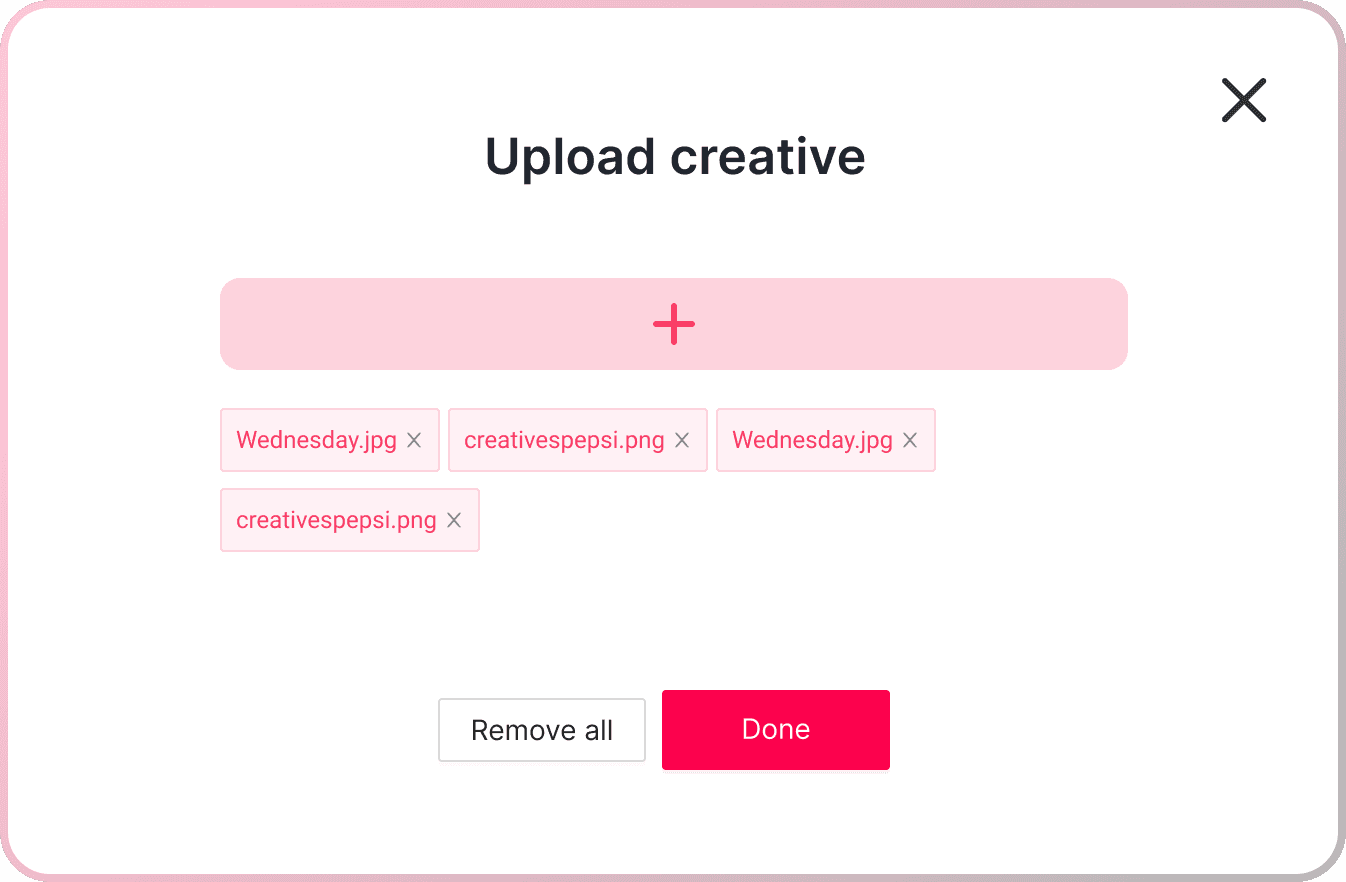Click the pink upload drop zone bar

point(674,324)
